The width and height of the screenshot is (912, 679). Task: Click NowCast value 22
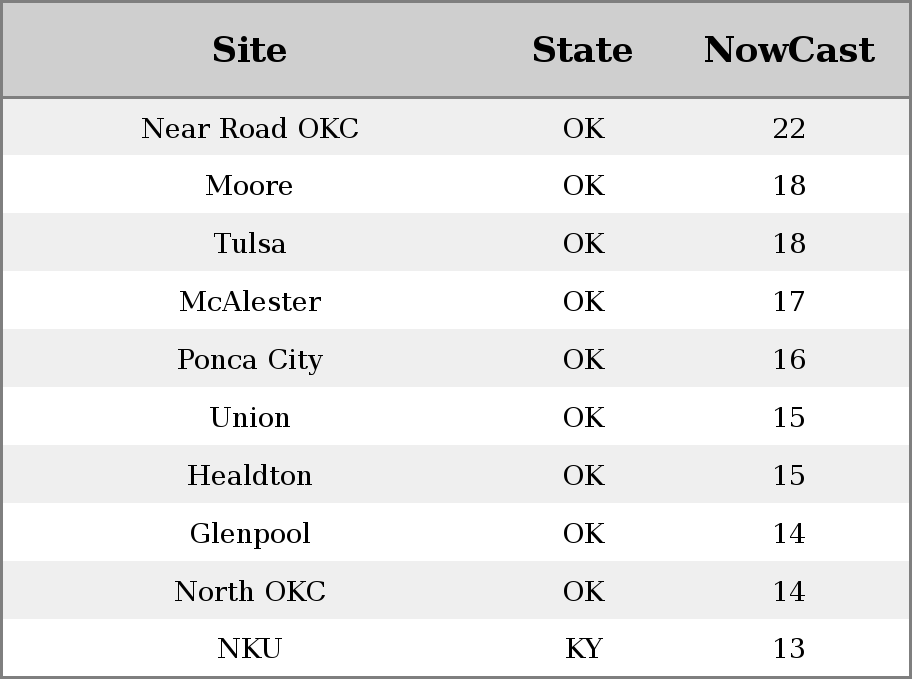point(789,128)
